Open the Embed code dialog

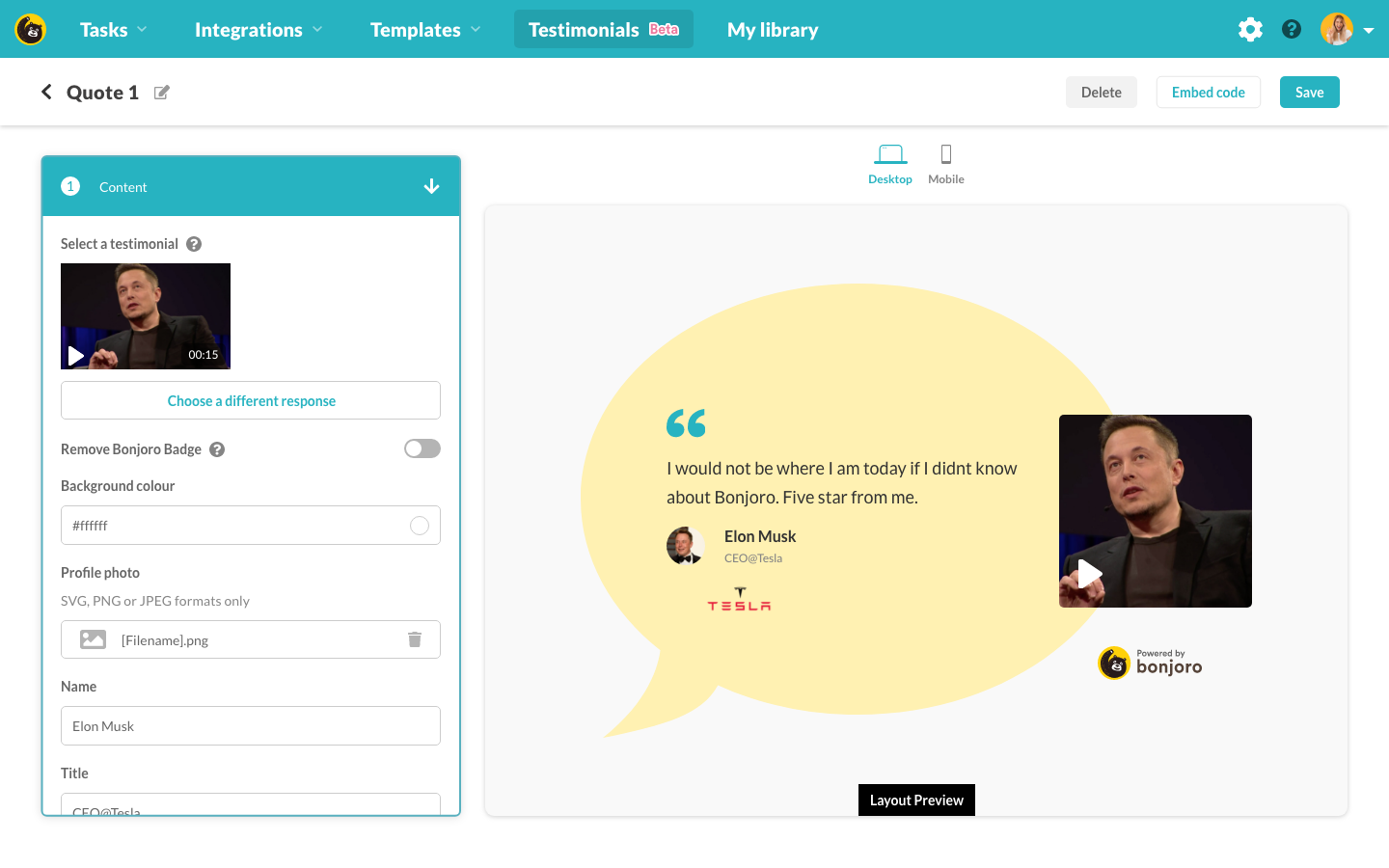[1208, 92]
